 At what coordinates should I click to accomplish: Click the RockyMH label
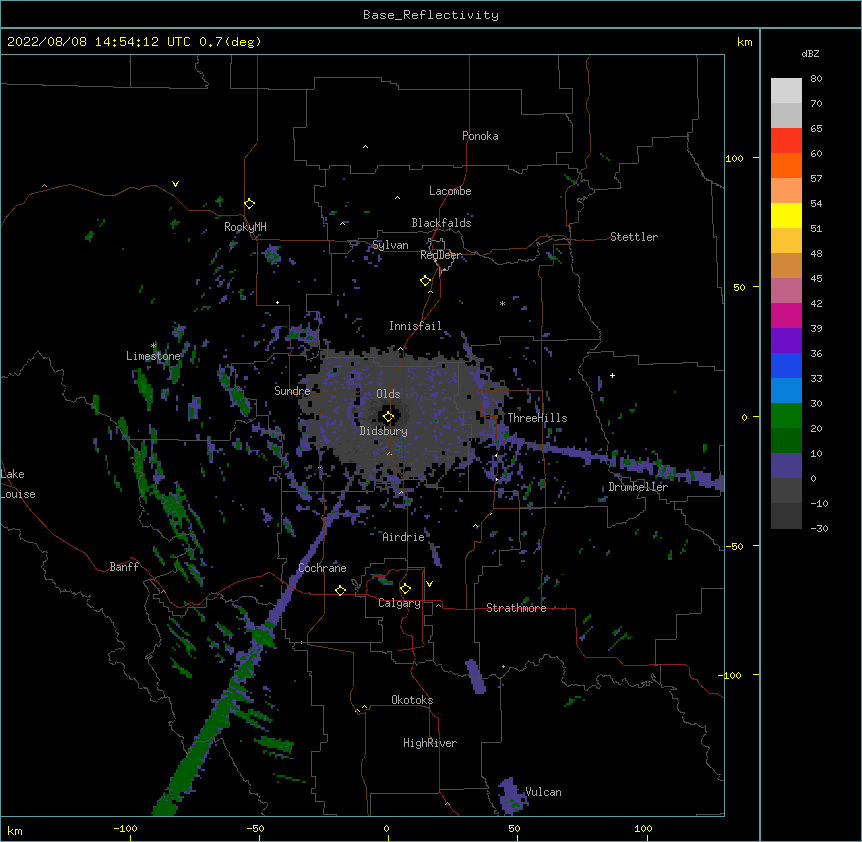[245, 226]
